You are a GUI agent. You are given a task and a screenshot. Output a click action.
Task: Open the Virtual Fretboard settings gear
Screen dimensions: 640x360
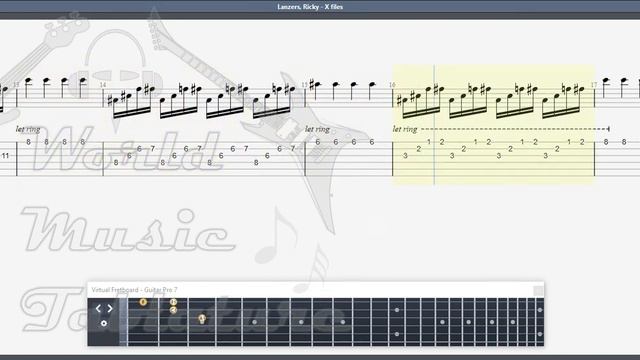tap(104, 323)
